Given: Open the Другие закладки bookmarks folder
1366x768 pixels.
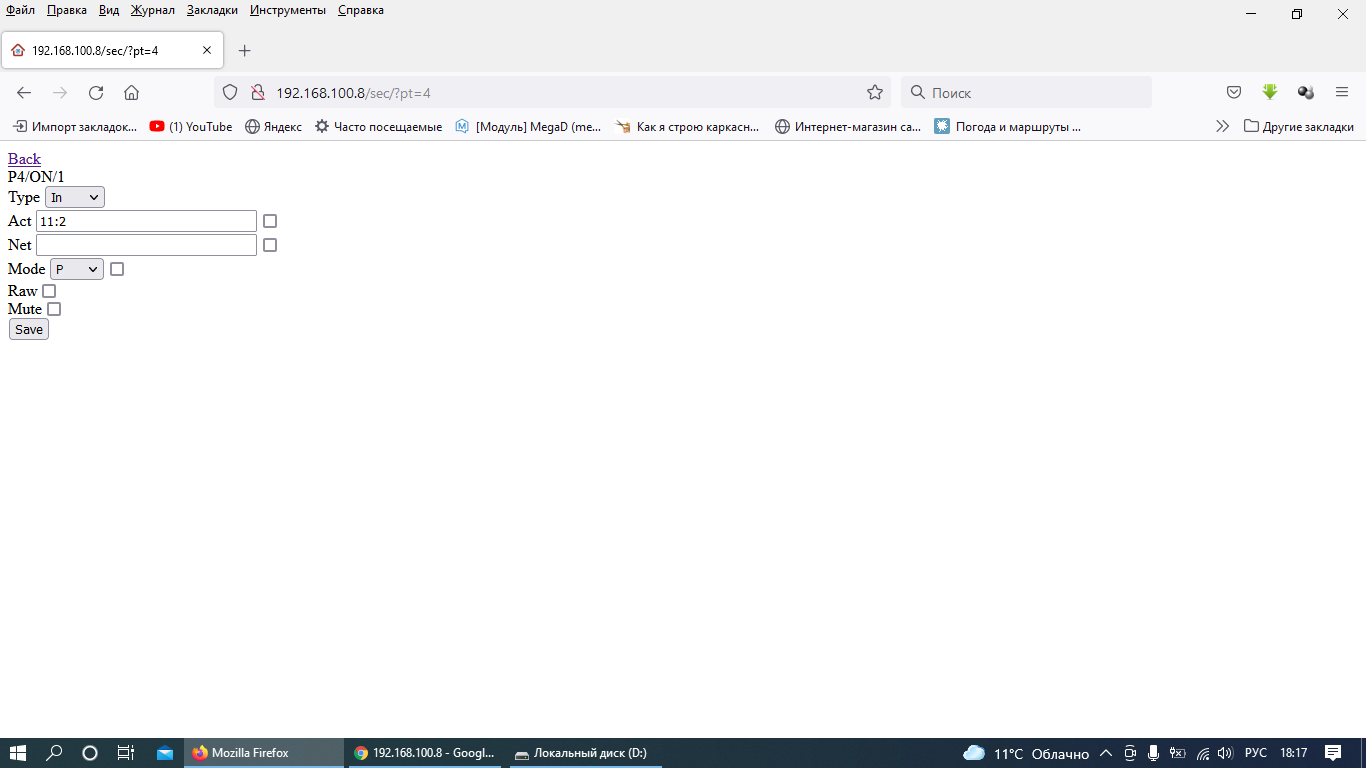Looking at the screenshot, I should [1298, 127].
